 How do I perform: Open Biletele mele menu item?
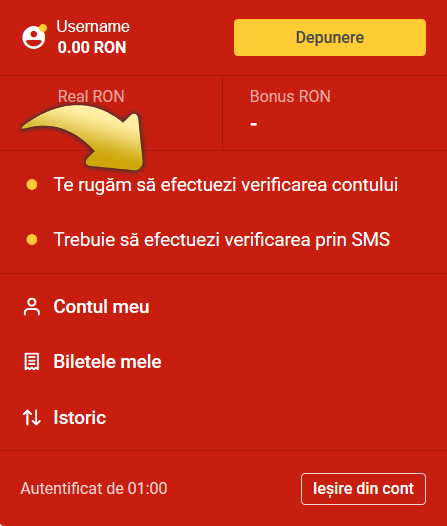pos(107,362)
